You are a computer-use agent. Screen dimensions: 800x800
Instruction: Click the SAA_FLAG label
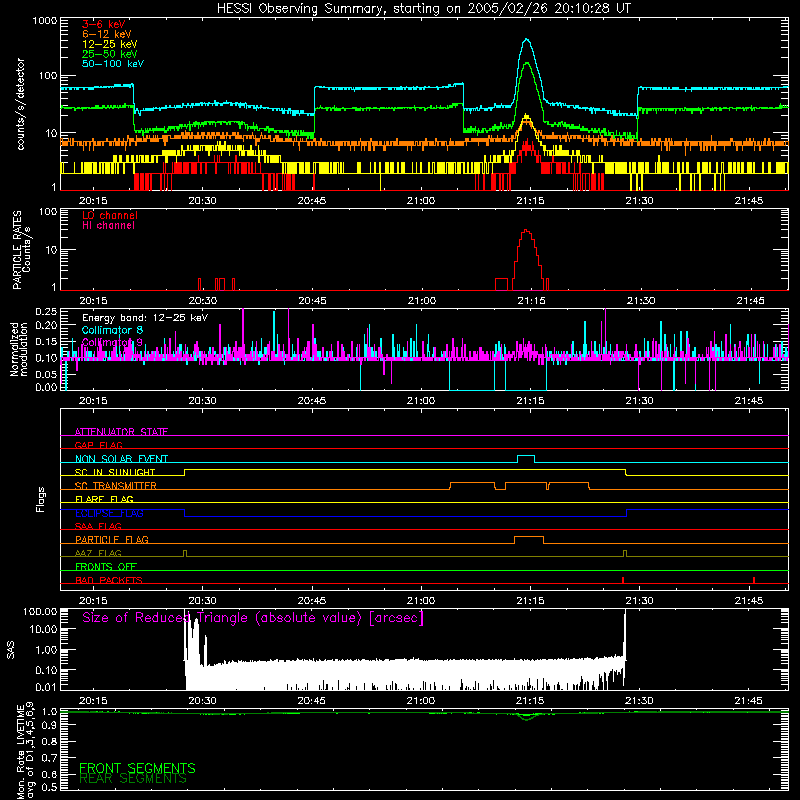[x=98, y=526]
